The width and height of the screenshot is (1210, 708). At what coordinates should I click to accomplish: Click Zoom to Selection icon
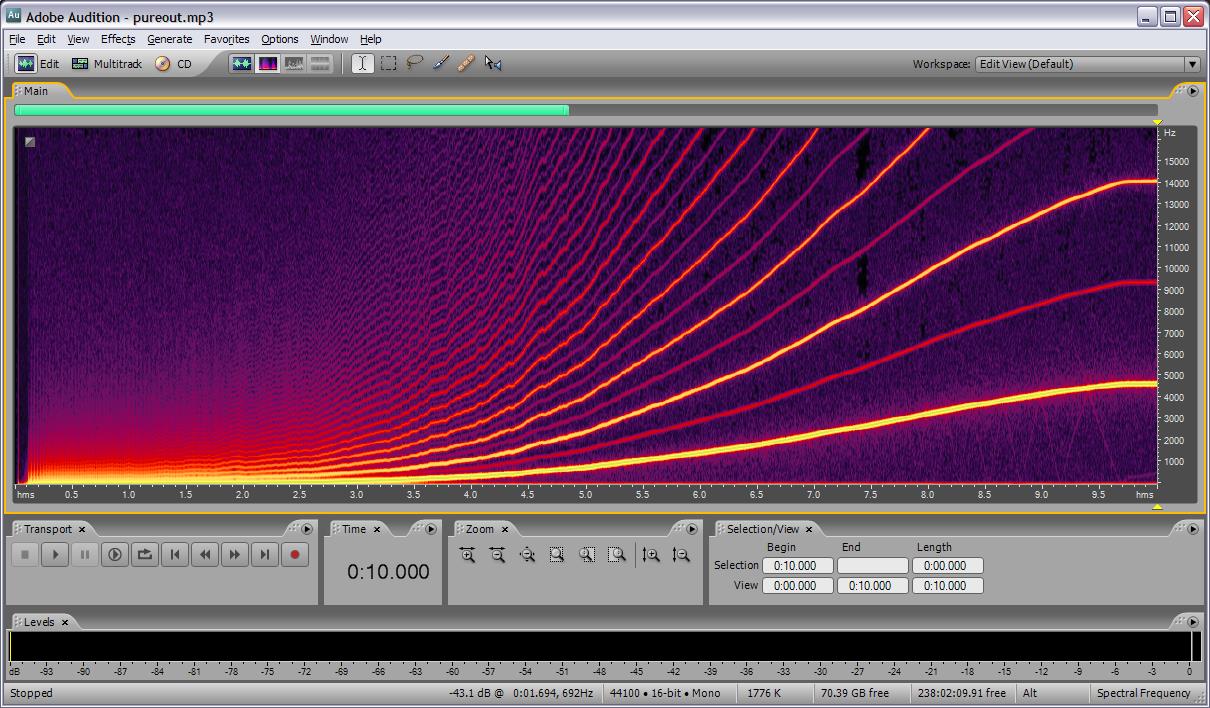[557, 555]
